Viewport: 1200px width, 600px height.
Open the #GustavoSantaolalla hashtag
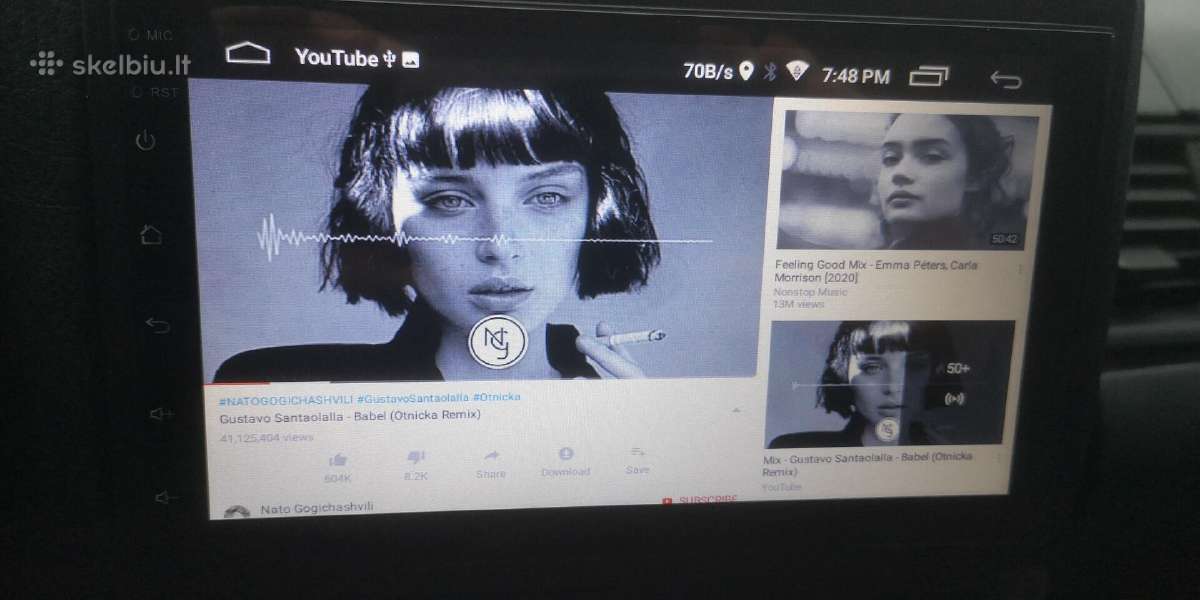click(412, 398)
